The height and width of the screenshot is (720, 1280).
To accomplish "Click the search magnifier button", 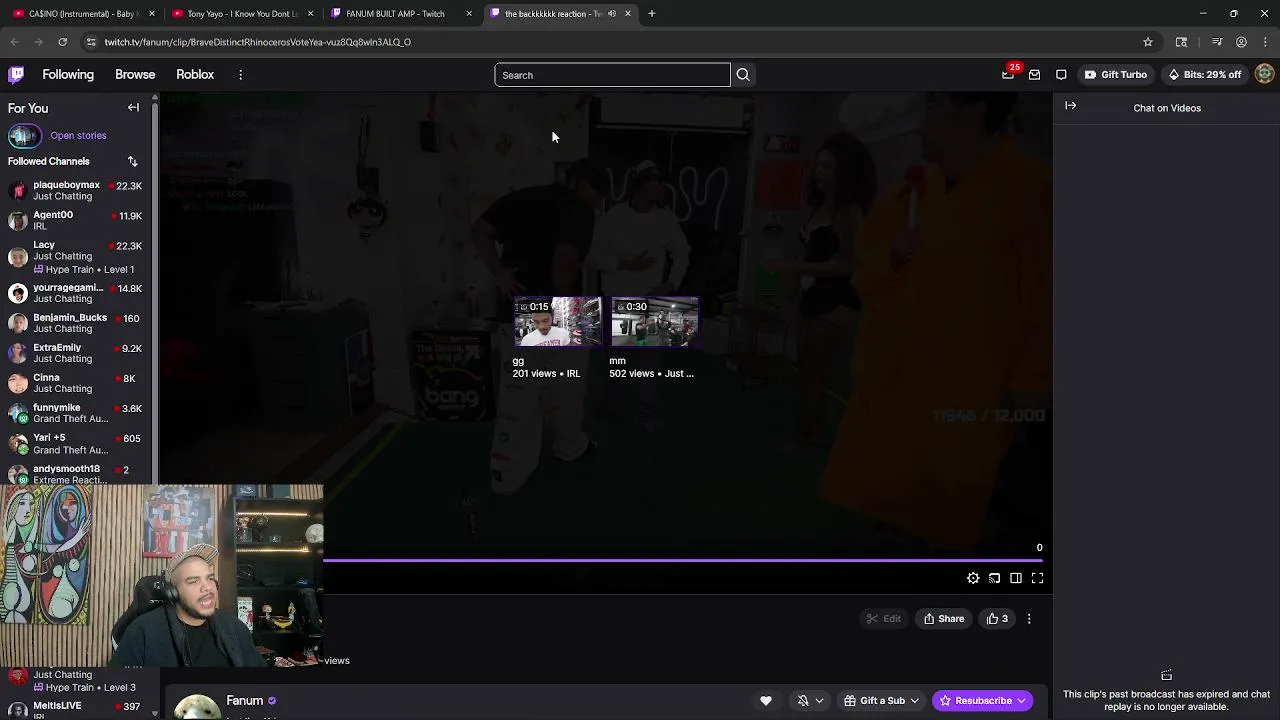I will coord(743,75).
